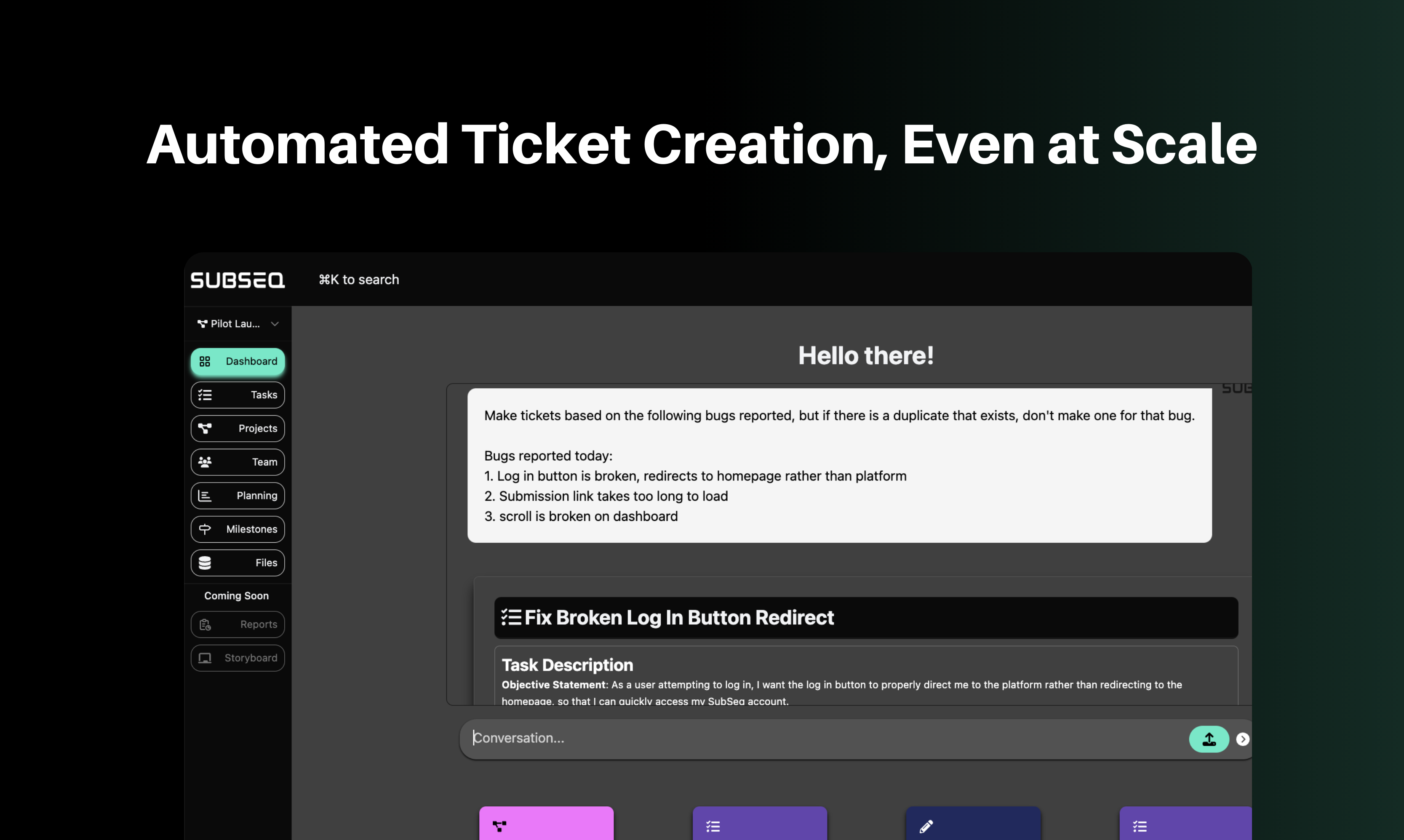
Task: Click the Conversation text input
Action: pyautogui.click(x=821, y=738)
